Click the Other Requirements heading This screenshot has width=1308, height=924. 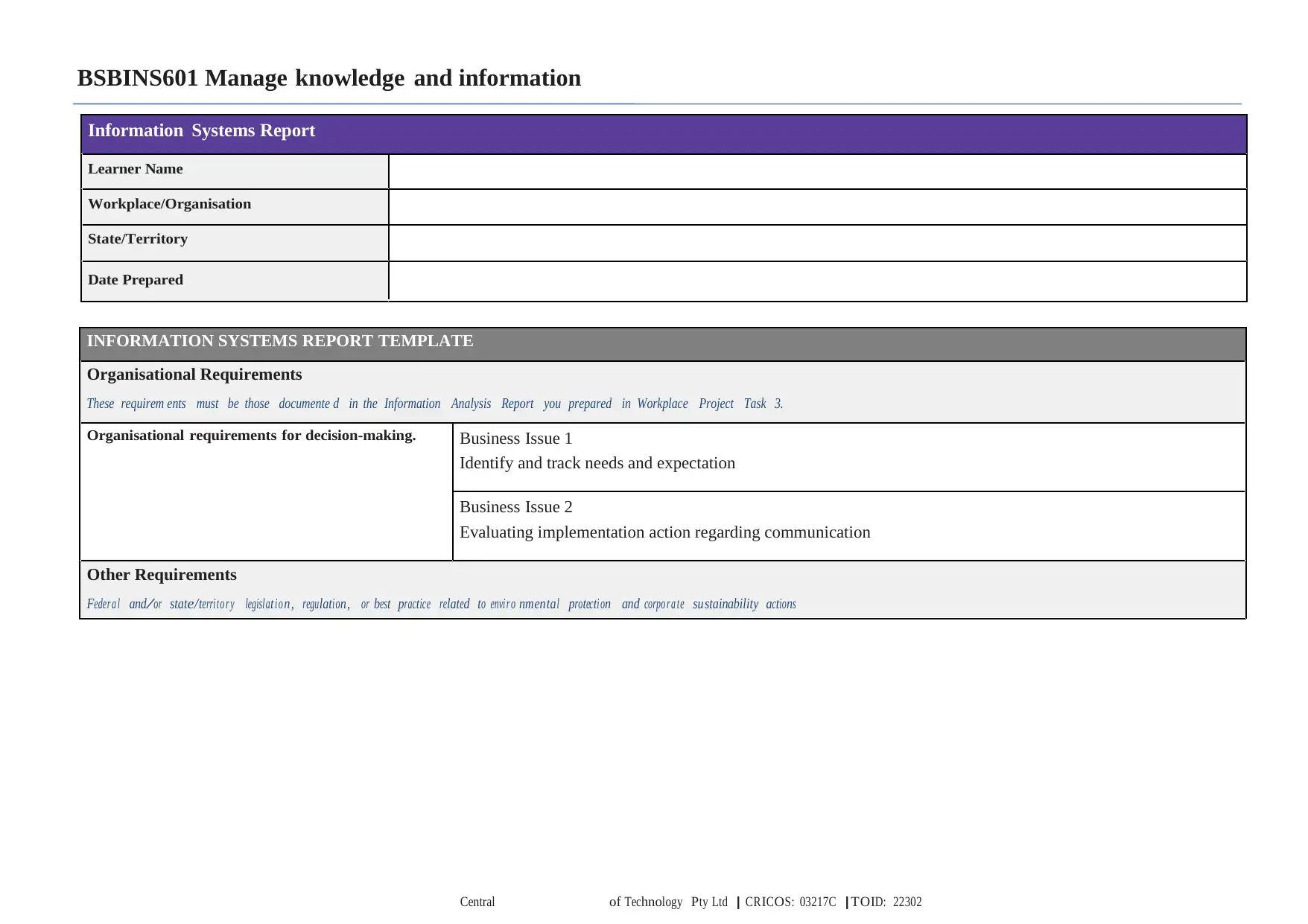click(162, 575)
